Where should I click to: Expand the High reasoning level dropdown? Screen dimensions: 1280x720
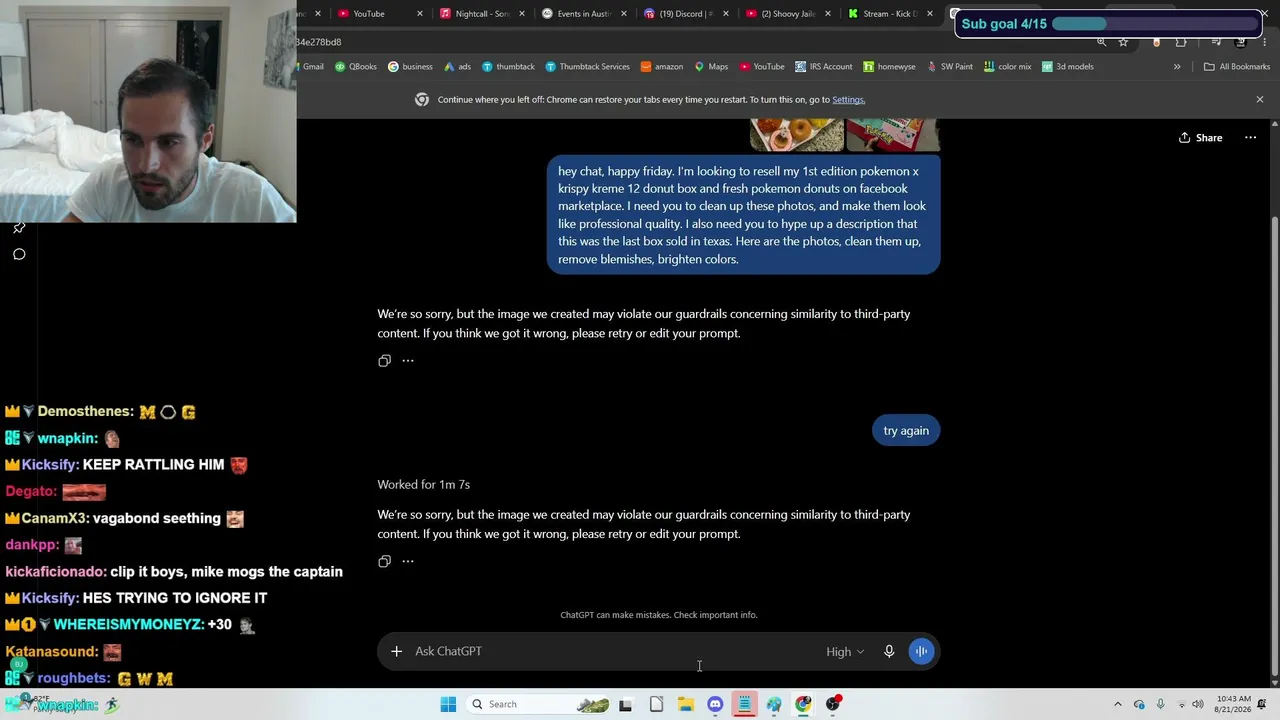[x=845, y=652]
